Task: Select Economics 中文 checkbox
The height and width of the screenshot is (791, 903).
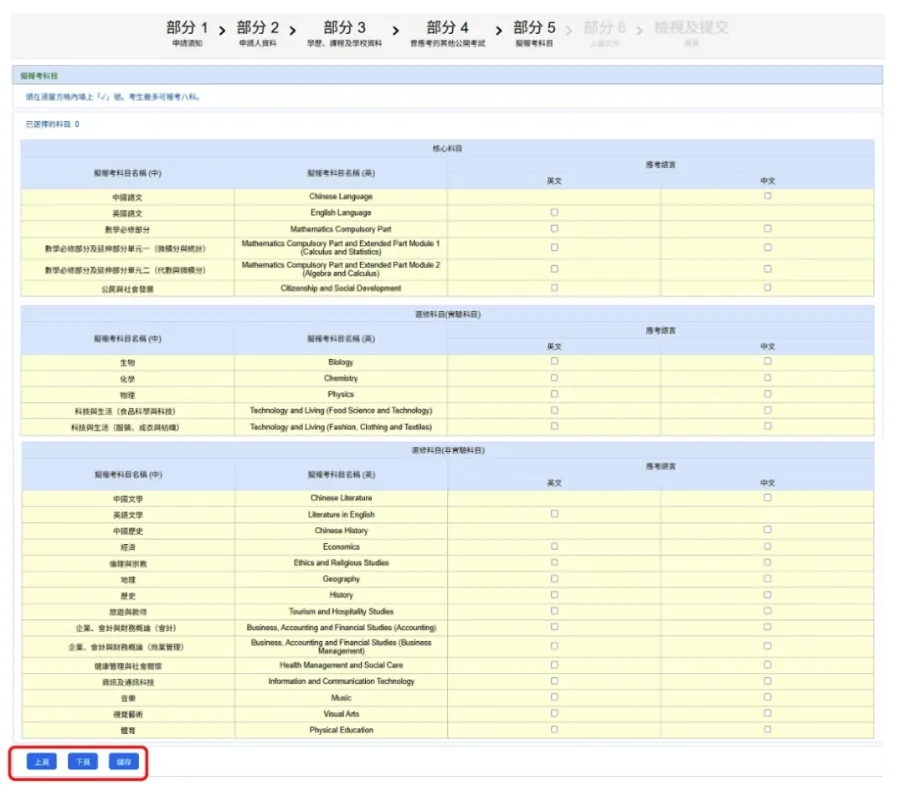Action: [767, 546]
